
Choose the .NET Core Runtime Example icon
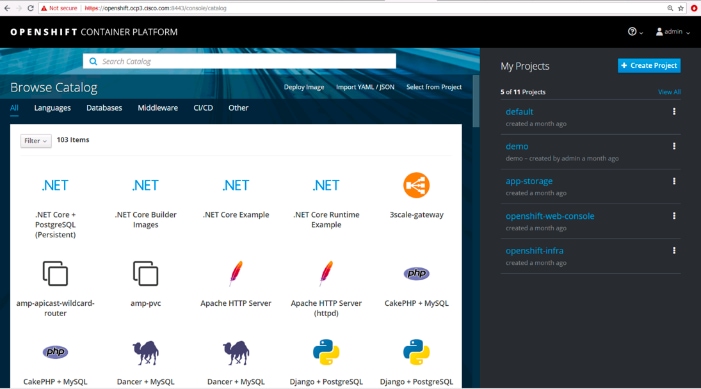click(326, 185)
